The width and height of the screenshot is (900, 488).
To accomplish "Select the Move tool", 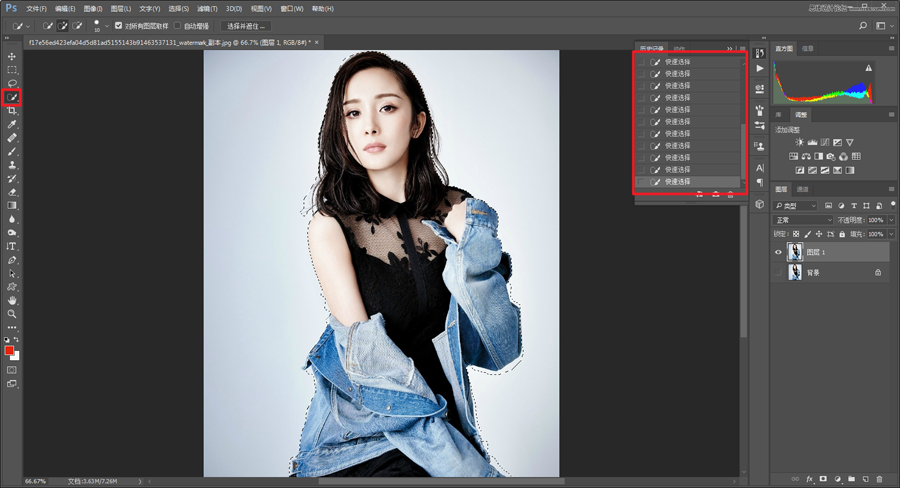I will pos(12,56).
